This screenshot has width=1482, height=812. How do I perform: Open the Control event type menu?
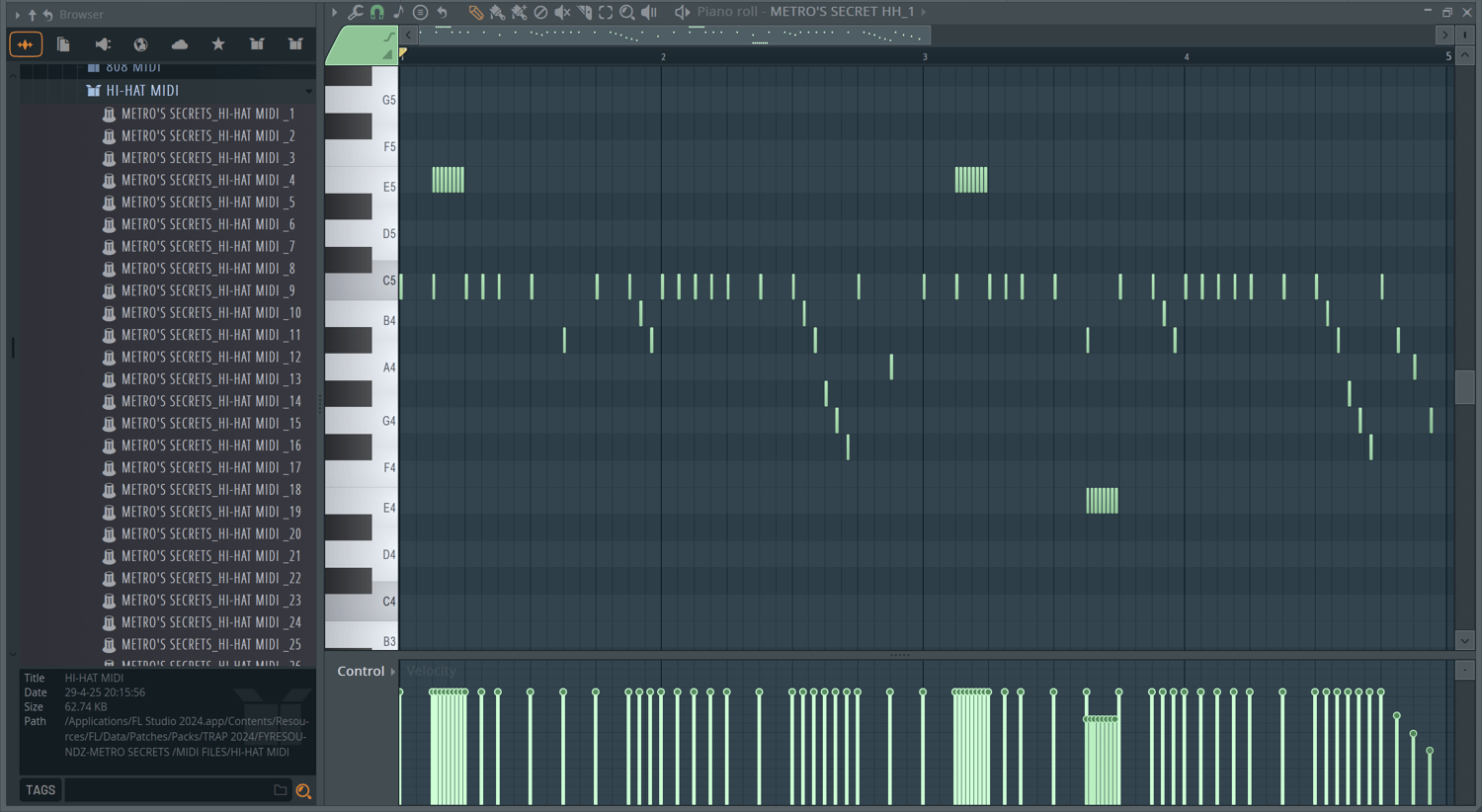(366, 672)
